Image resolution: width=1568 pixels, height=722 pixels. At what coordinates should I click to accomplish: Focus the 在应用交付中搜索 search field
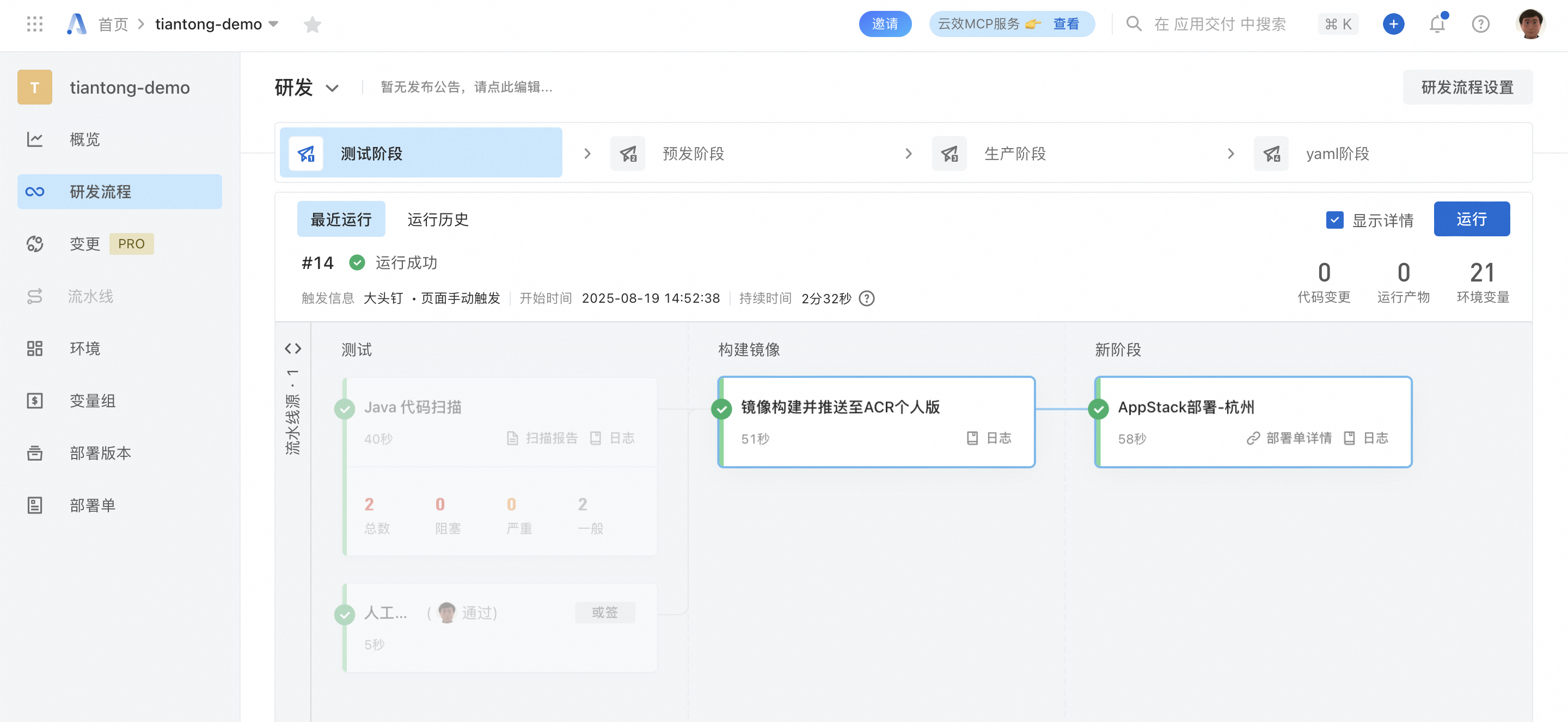[1220, 24]
